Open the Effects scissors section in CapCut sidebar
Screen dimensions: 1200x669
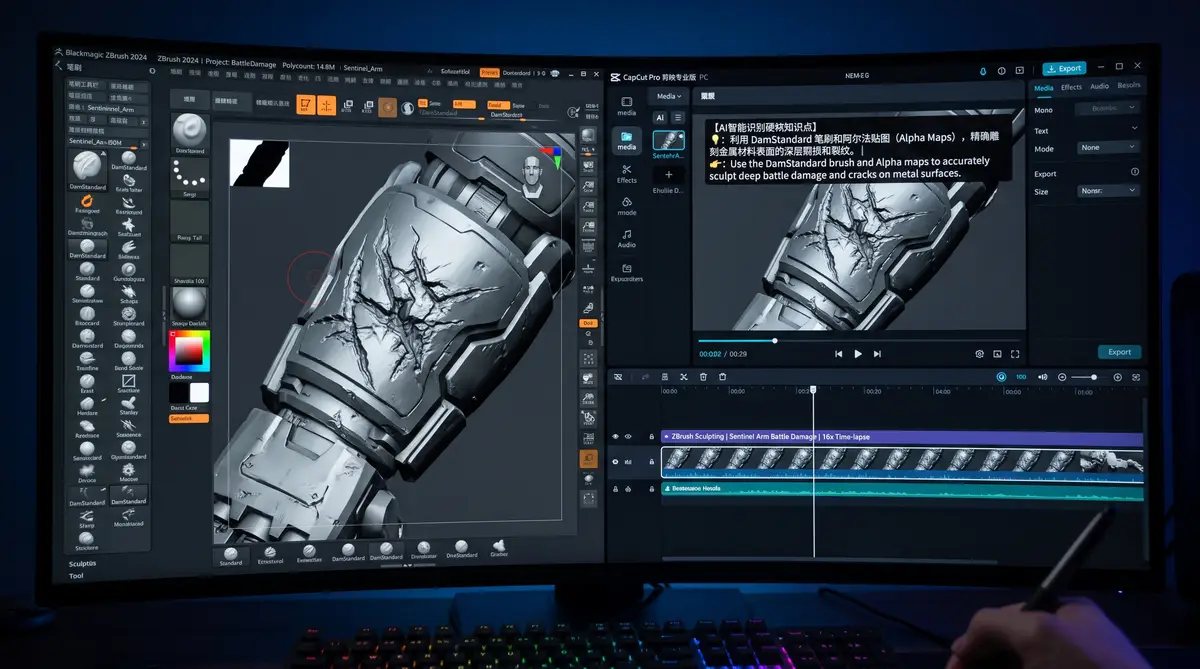tap(627, 173)
